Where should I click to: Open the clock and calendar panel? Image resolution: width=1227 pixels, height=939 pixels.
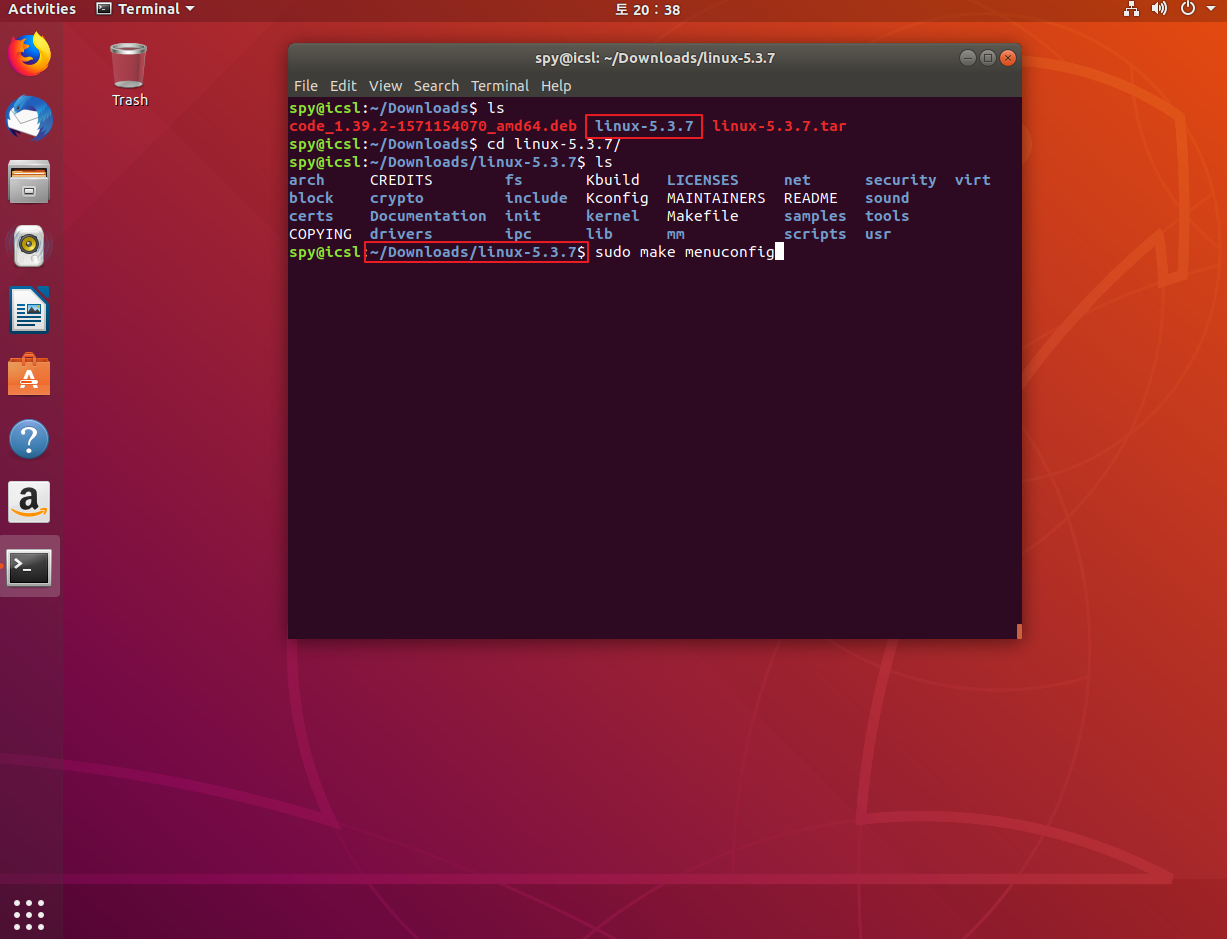click(647, 9)
